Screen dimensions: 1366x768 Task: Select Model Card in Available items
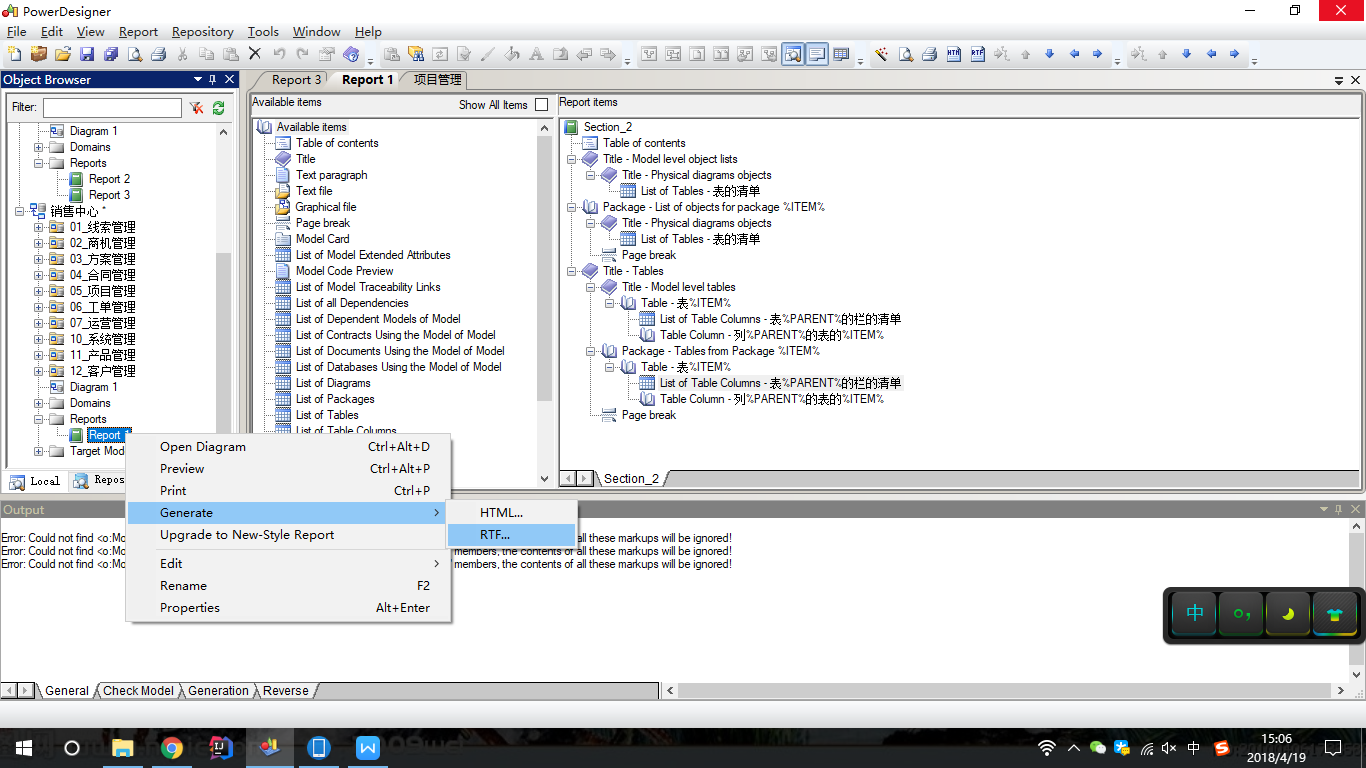tap(323, 239)
